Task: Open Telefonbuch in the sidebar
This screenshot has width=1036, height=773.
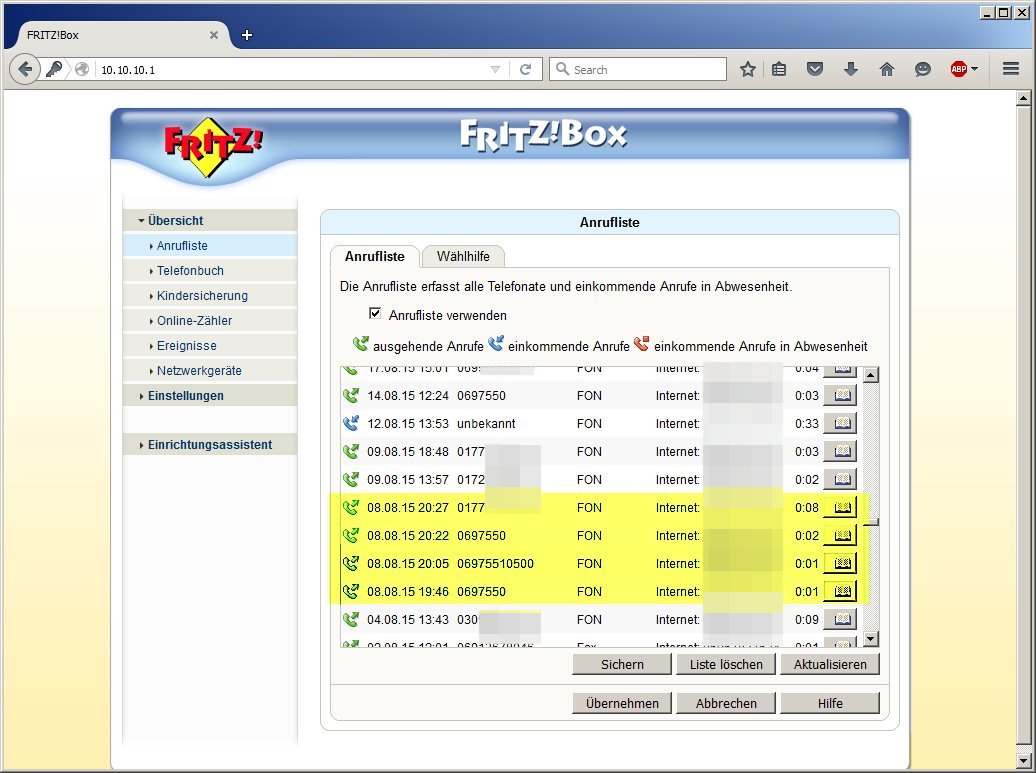Action: pos(190,271)
